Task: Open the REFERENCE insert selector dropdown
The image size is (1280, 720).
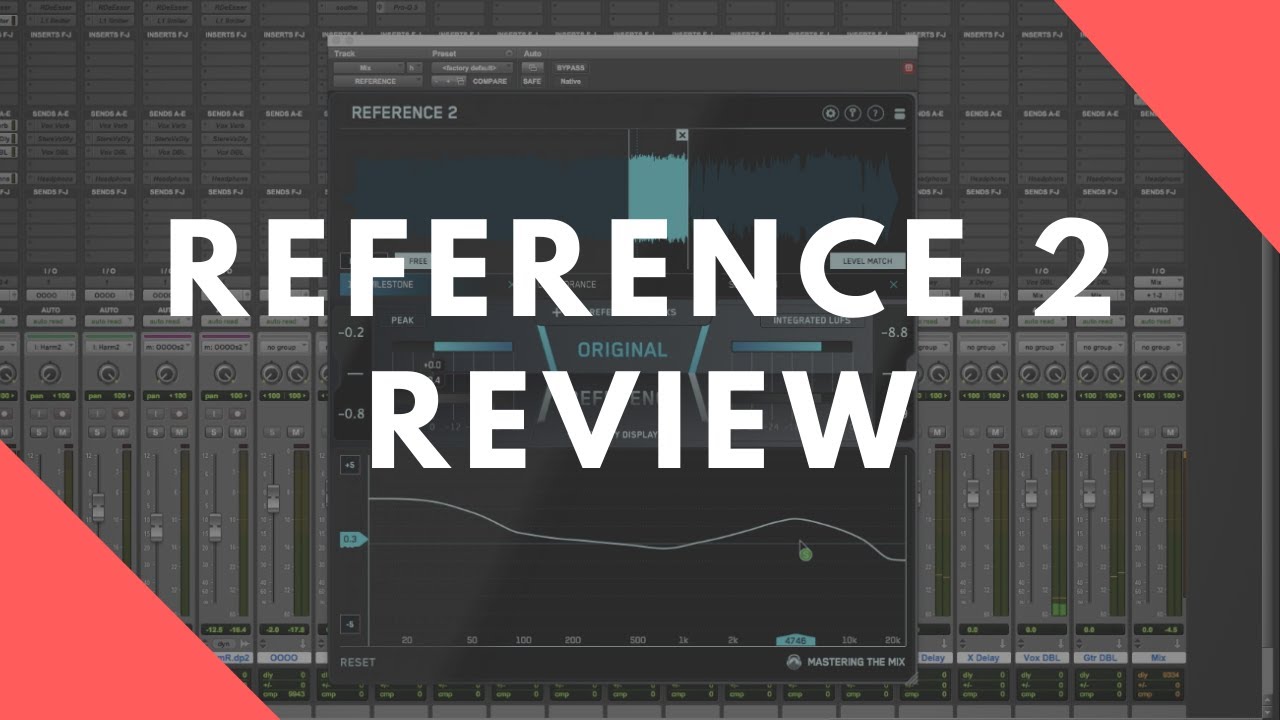Action: (379, 81)
